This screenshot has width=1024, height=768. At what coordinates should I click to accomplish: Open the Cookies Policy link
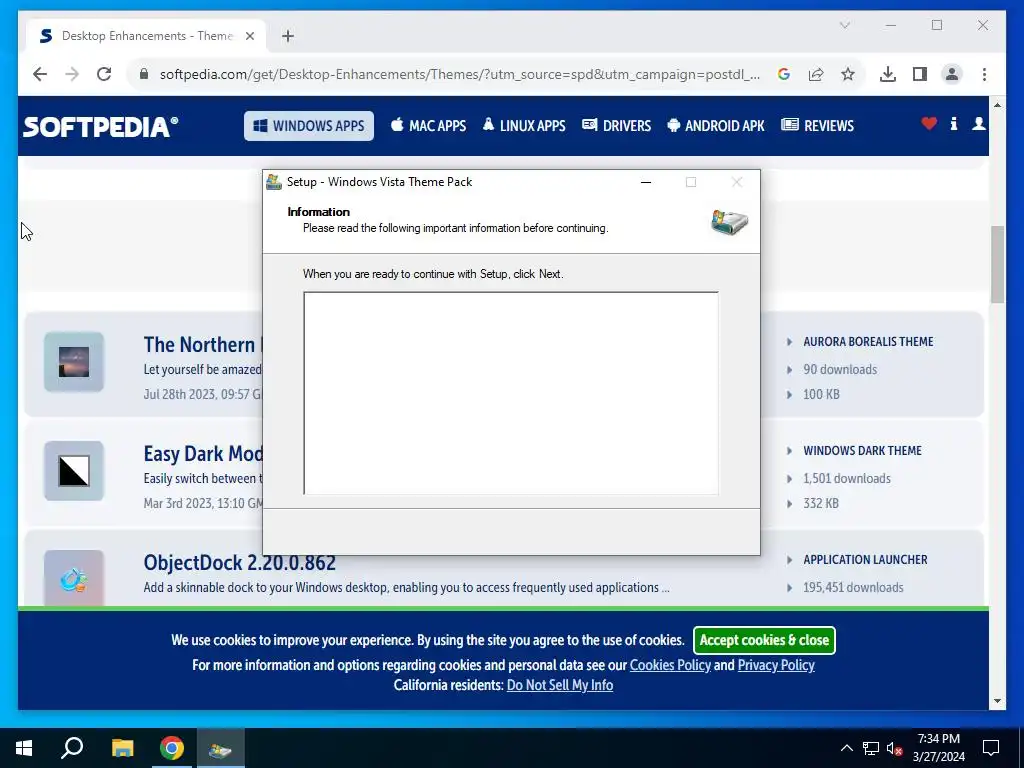pyautogui.click(x=670, y=665)
